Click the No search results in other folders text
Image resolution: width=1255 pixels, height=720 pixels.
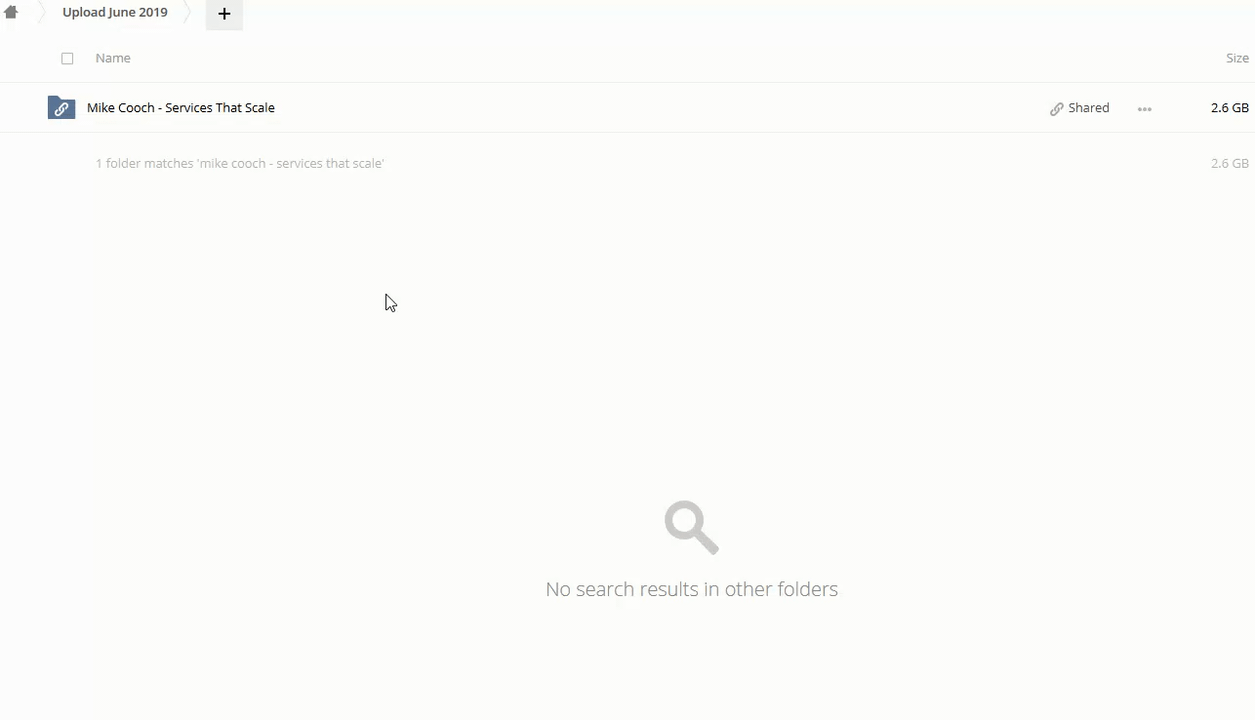click(691, 589)
